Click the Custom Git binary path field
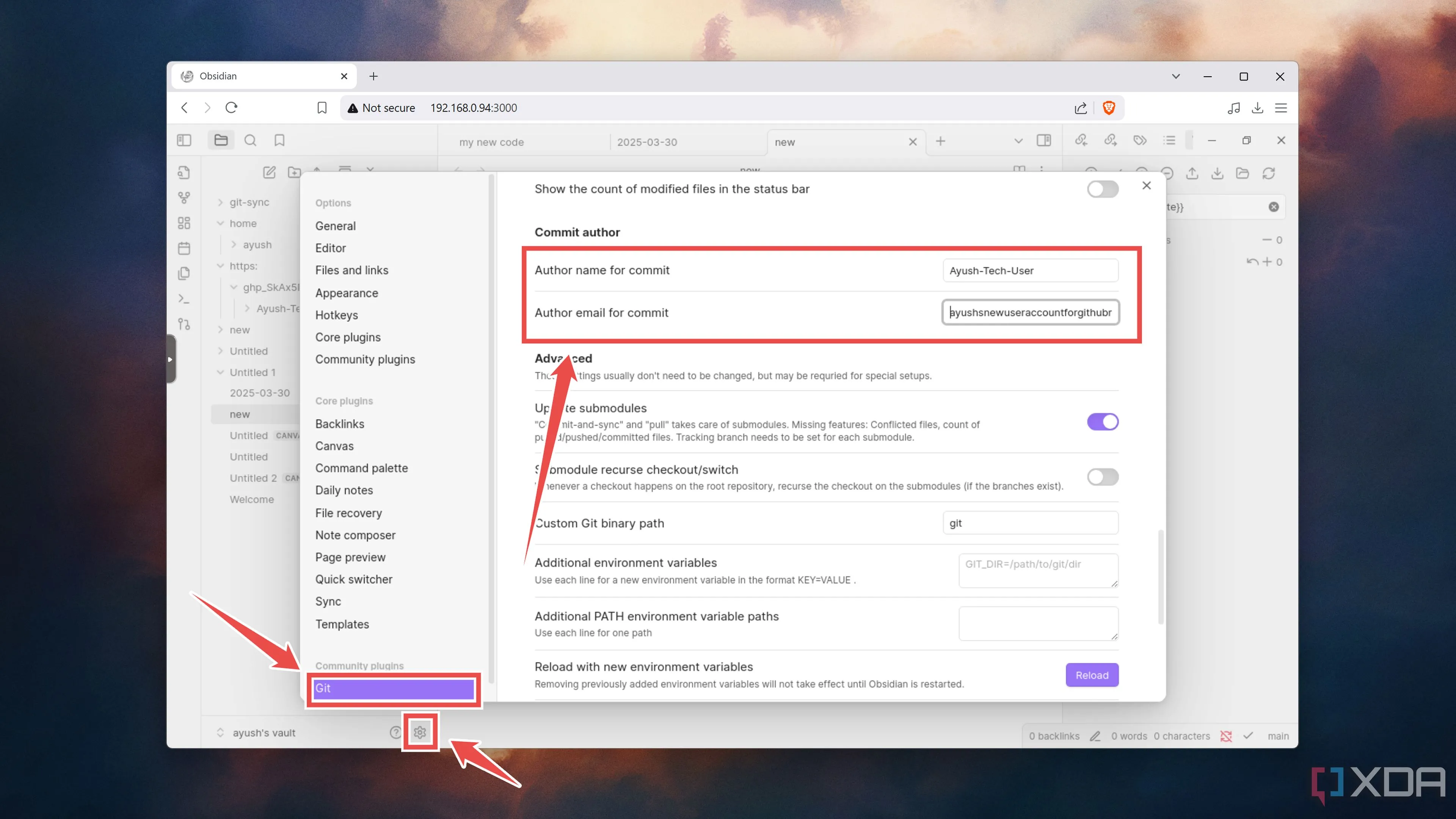 (1031, 523)
